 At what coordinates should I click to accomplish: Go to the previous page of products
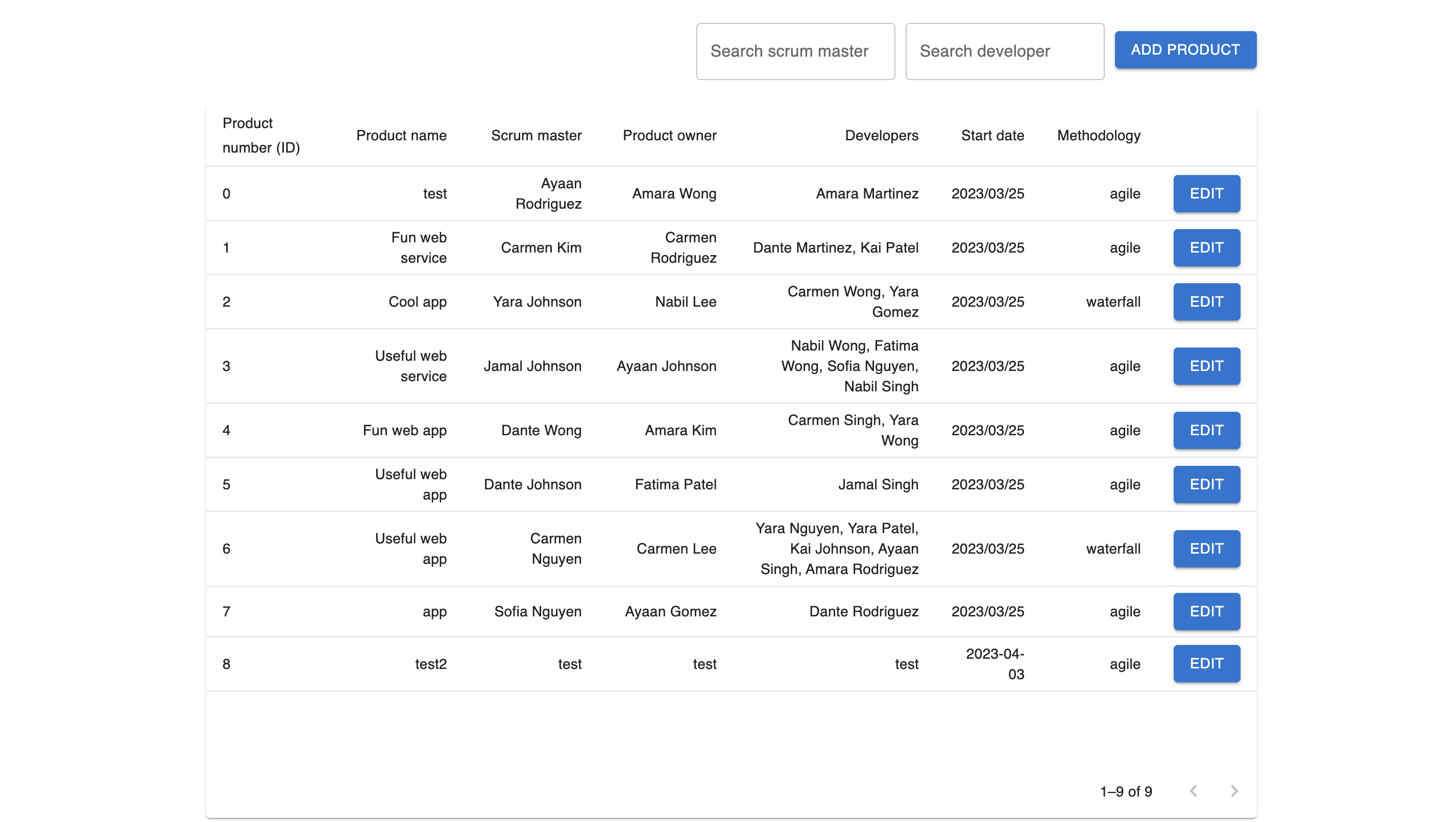(1193, 791)
